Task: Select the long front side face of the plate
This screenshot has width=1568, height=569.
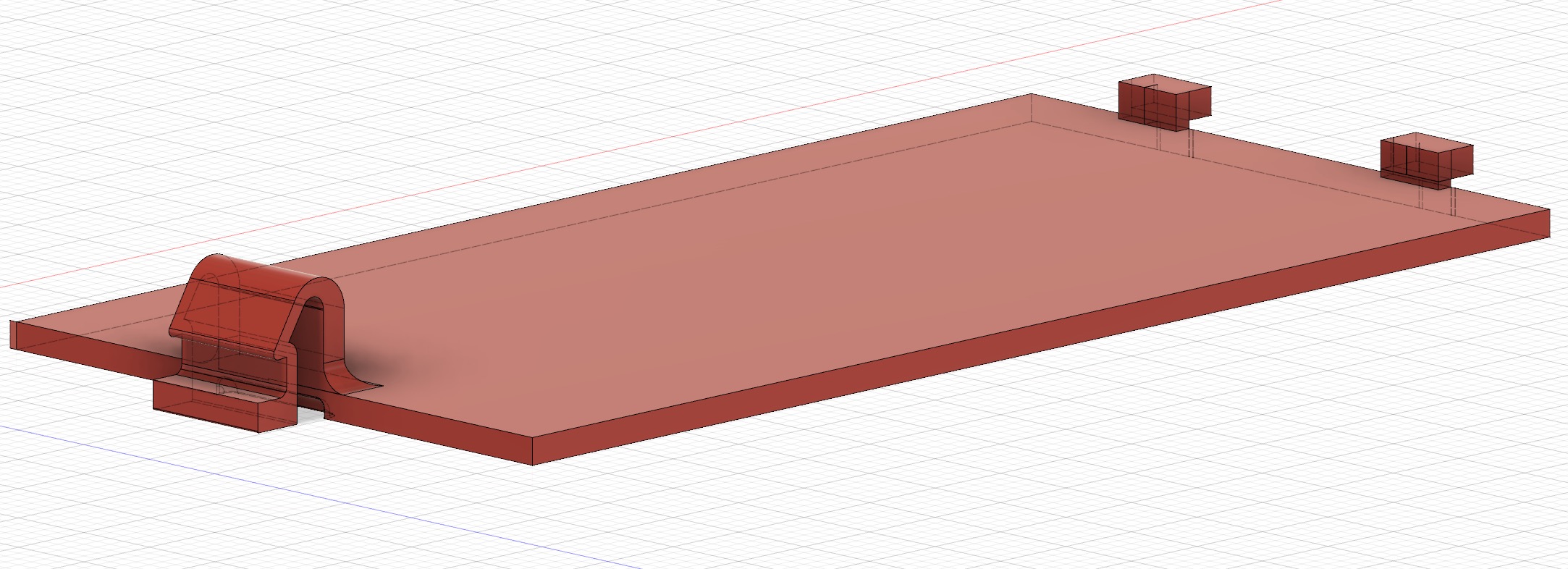Action: pos(1041,337)
